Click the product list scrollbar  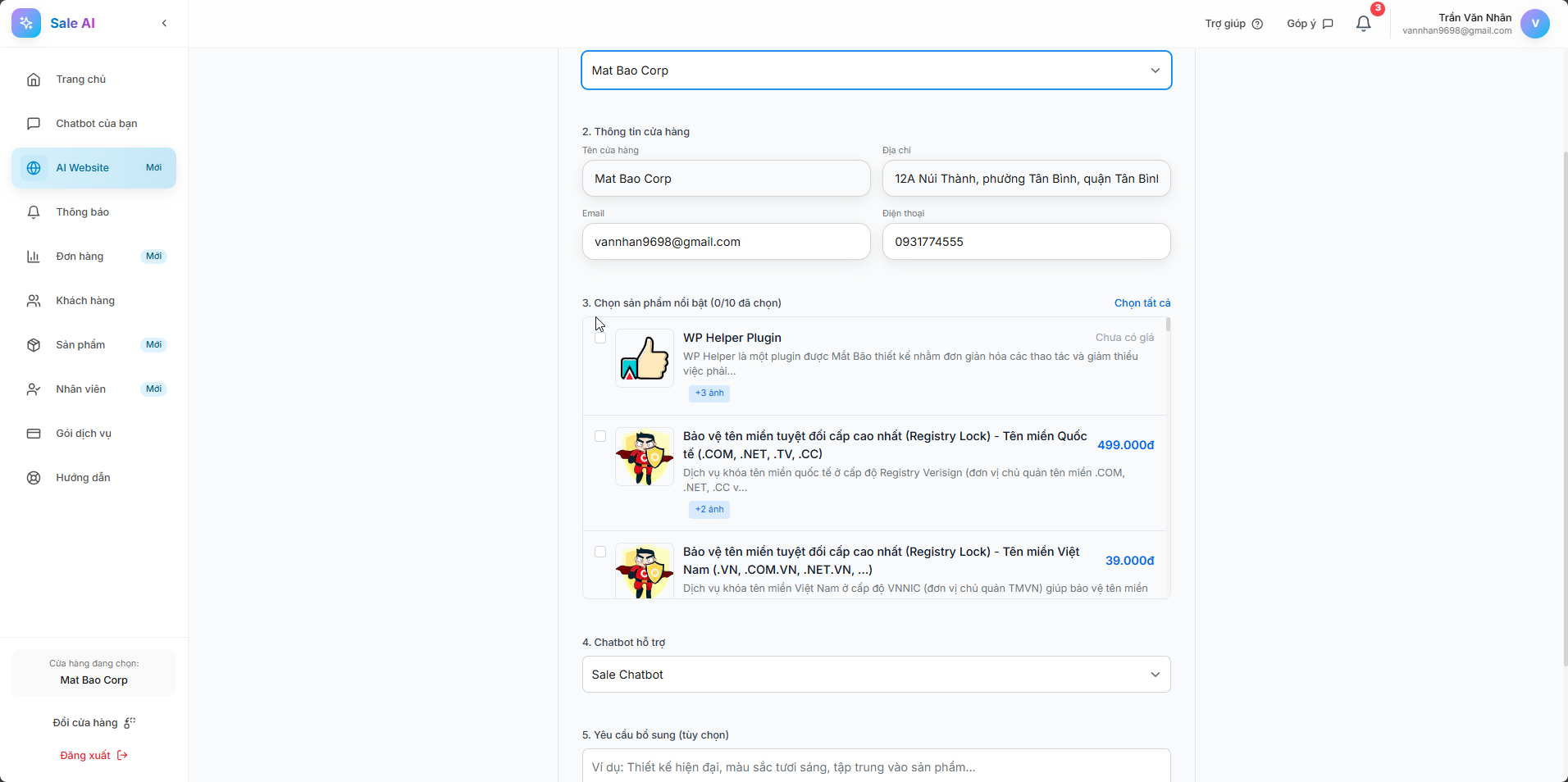1168,325
